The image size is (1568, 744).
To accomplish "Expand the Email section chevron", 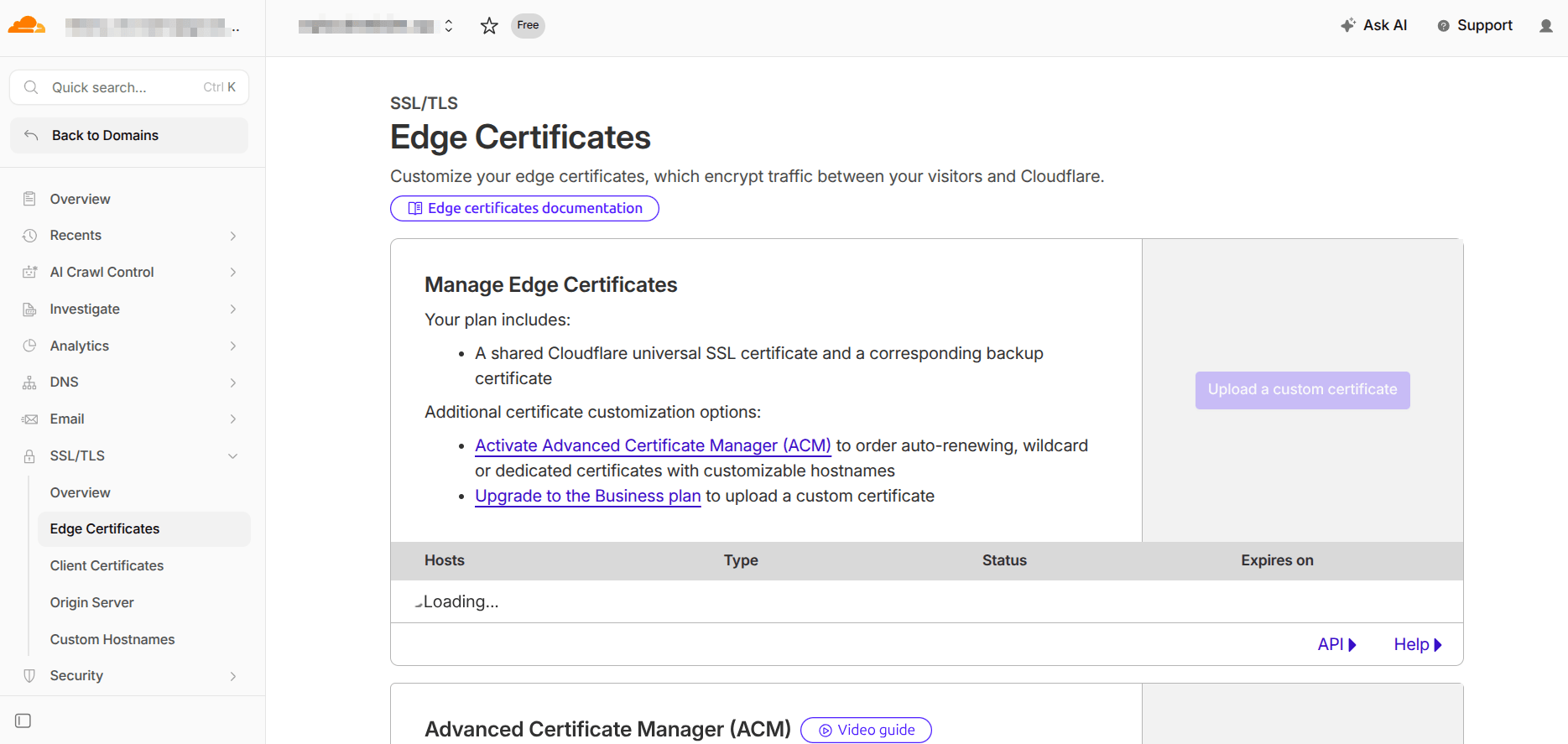I will (x=233, y=419).
